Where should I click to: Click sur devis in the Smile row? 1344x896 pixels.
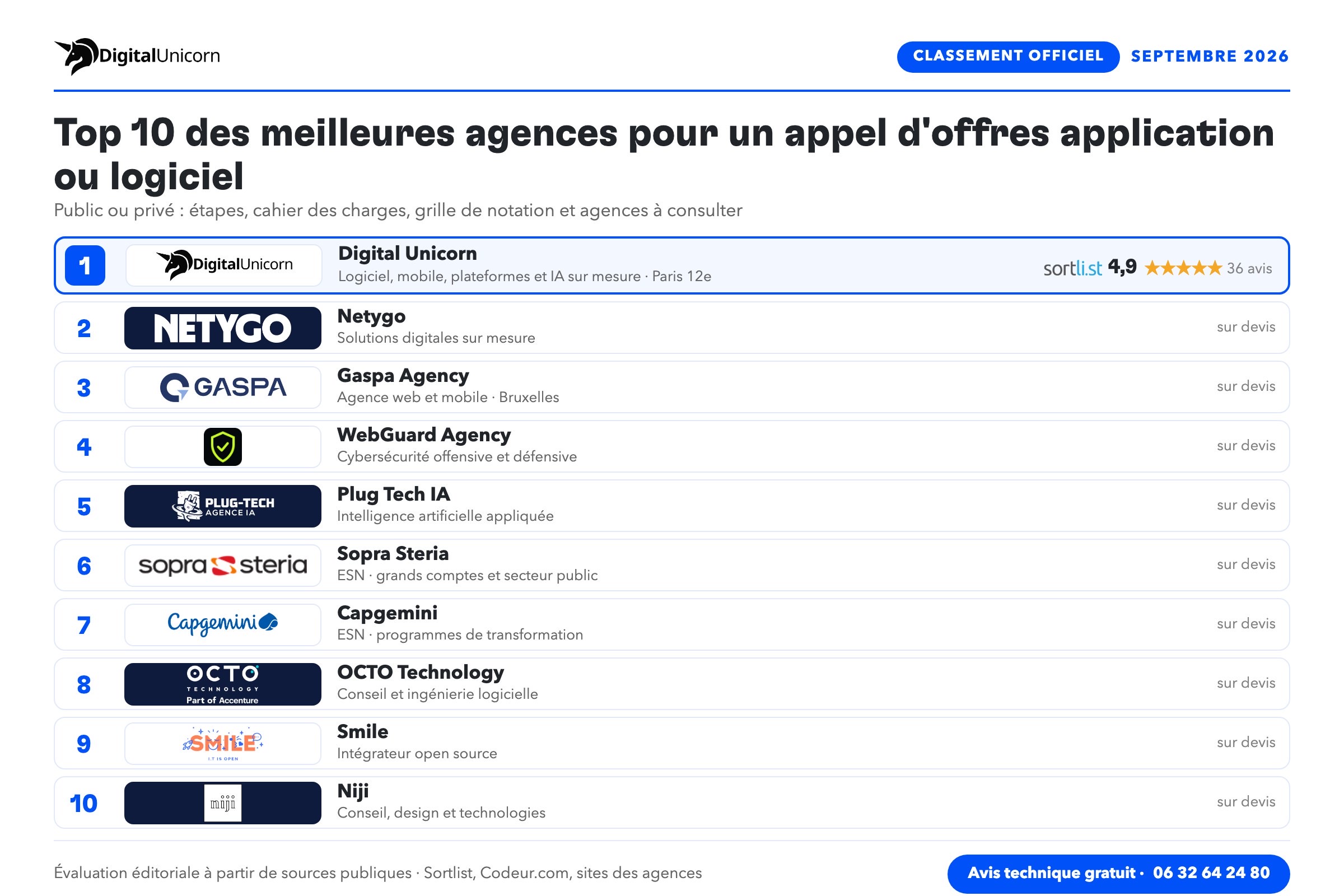click(x=1245, y=743)
